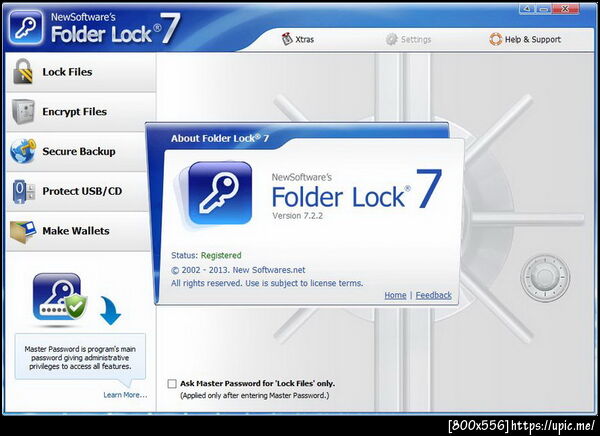This screenshot has height=436, width=600.
Task: Click the Help & Support lifebuoy icon
Action: (x=496, y=39)
